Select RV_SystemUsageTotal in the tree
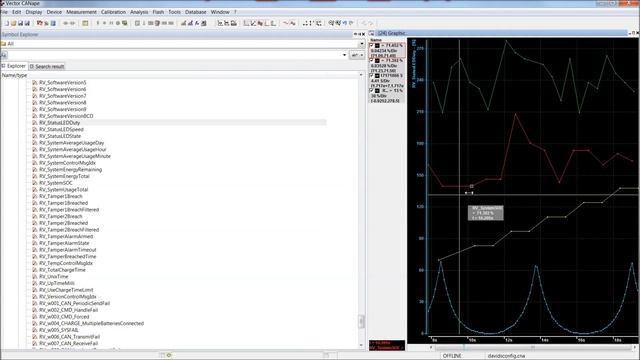 [x=64, y=189]
